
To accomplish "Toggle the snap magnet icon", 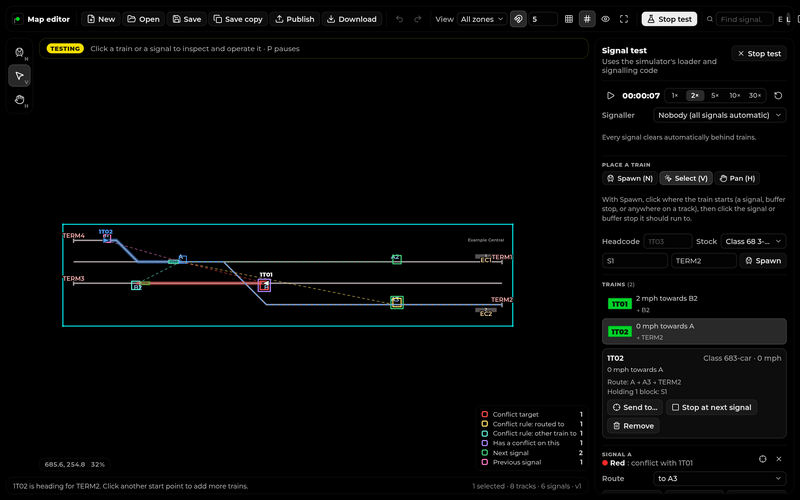I will click(x=518, y=19).
